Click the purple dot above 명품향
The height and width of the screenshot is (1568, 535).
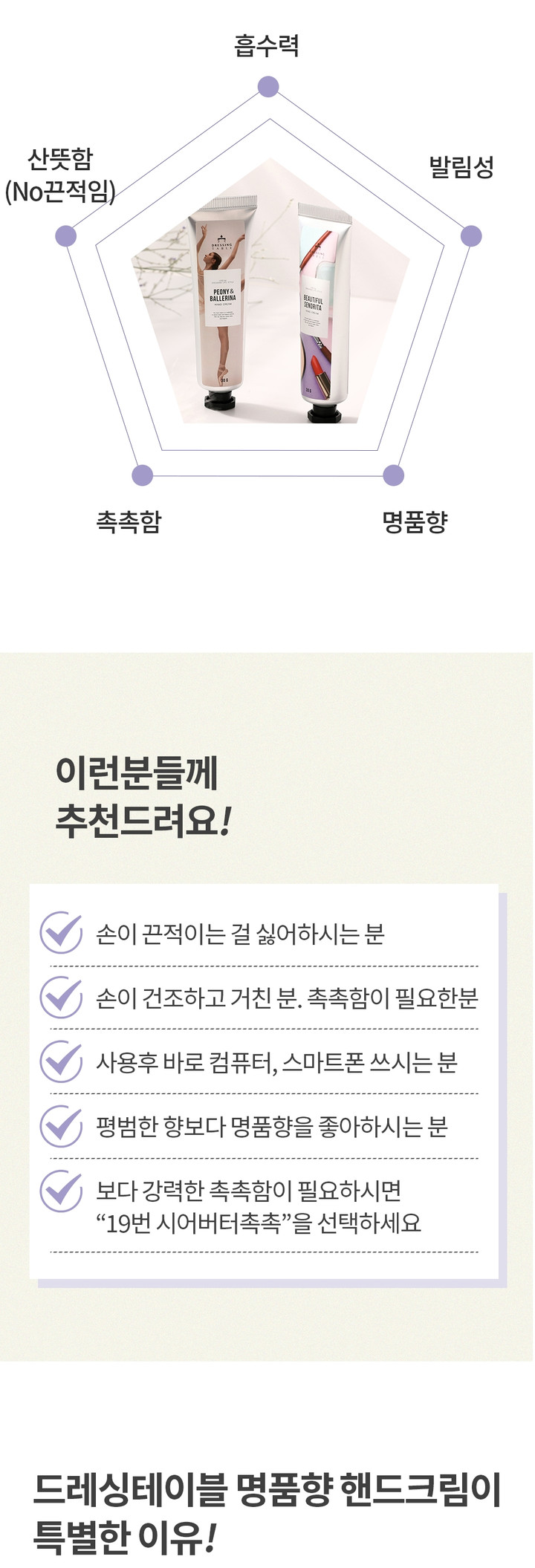[393, 475]
